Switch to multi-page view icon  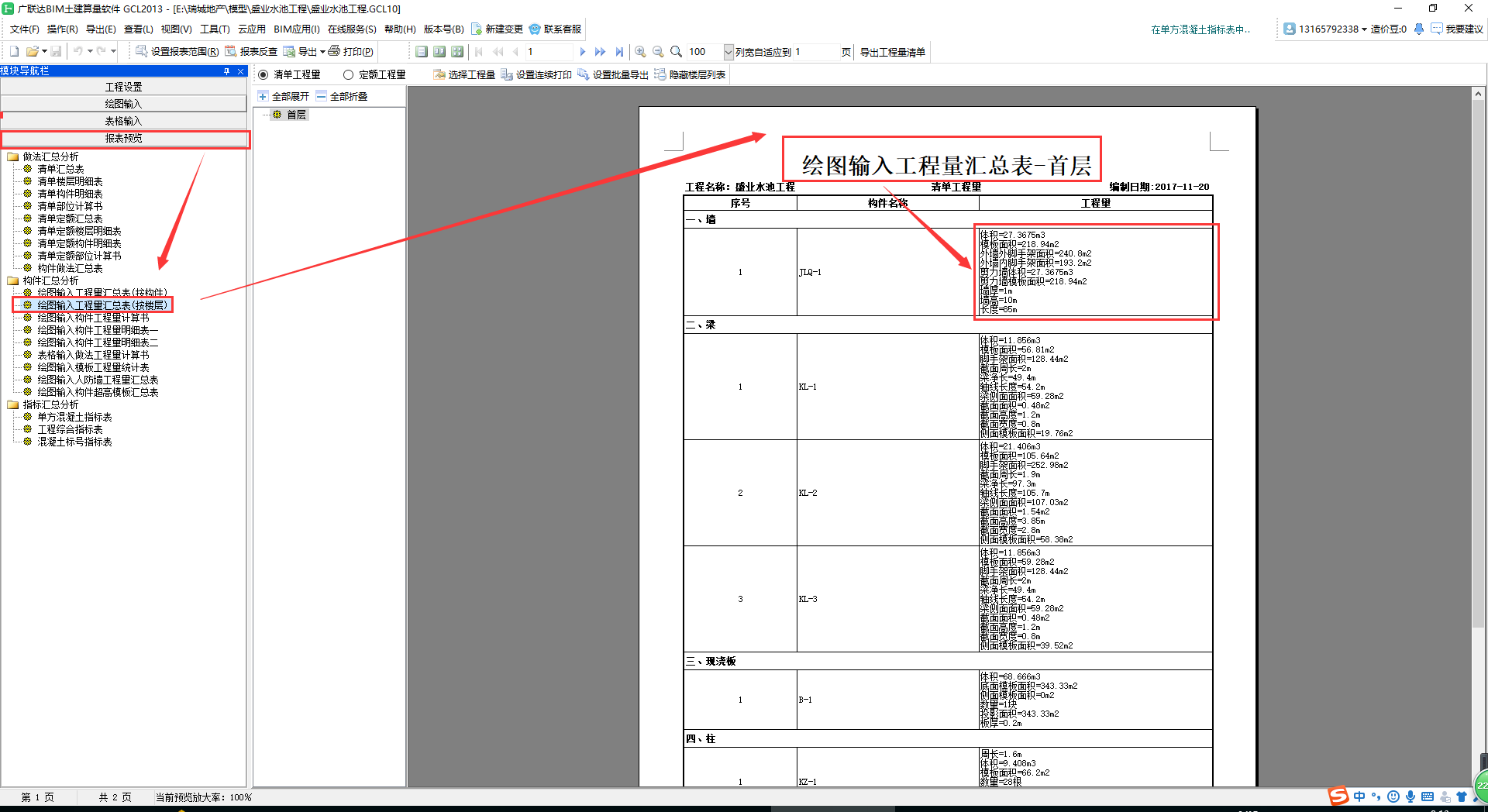(457, 52)
